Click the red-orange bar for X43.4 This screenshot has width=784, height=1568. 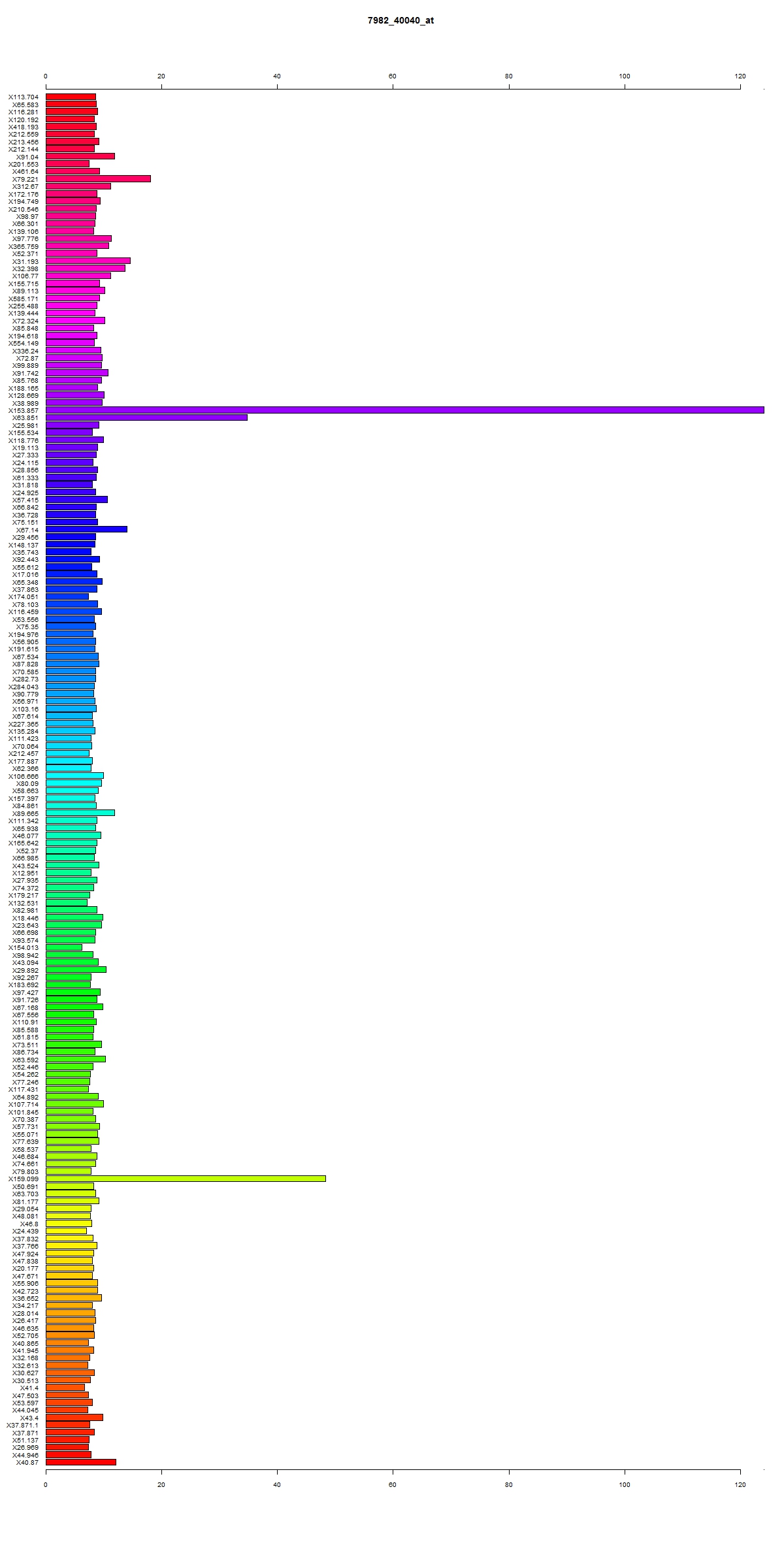74,1418
